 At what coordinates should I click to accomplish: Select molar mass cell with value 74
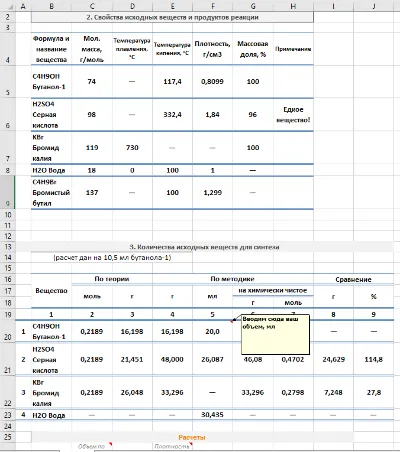click(92, 81)
